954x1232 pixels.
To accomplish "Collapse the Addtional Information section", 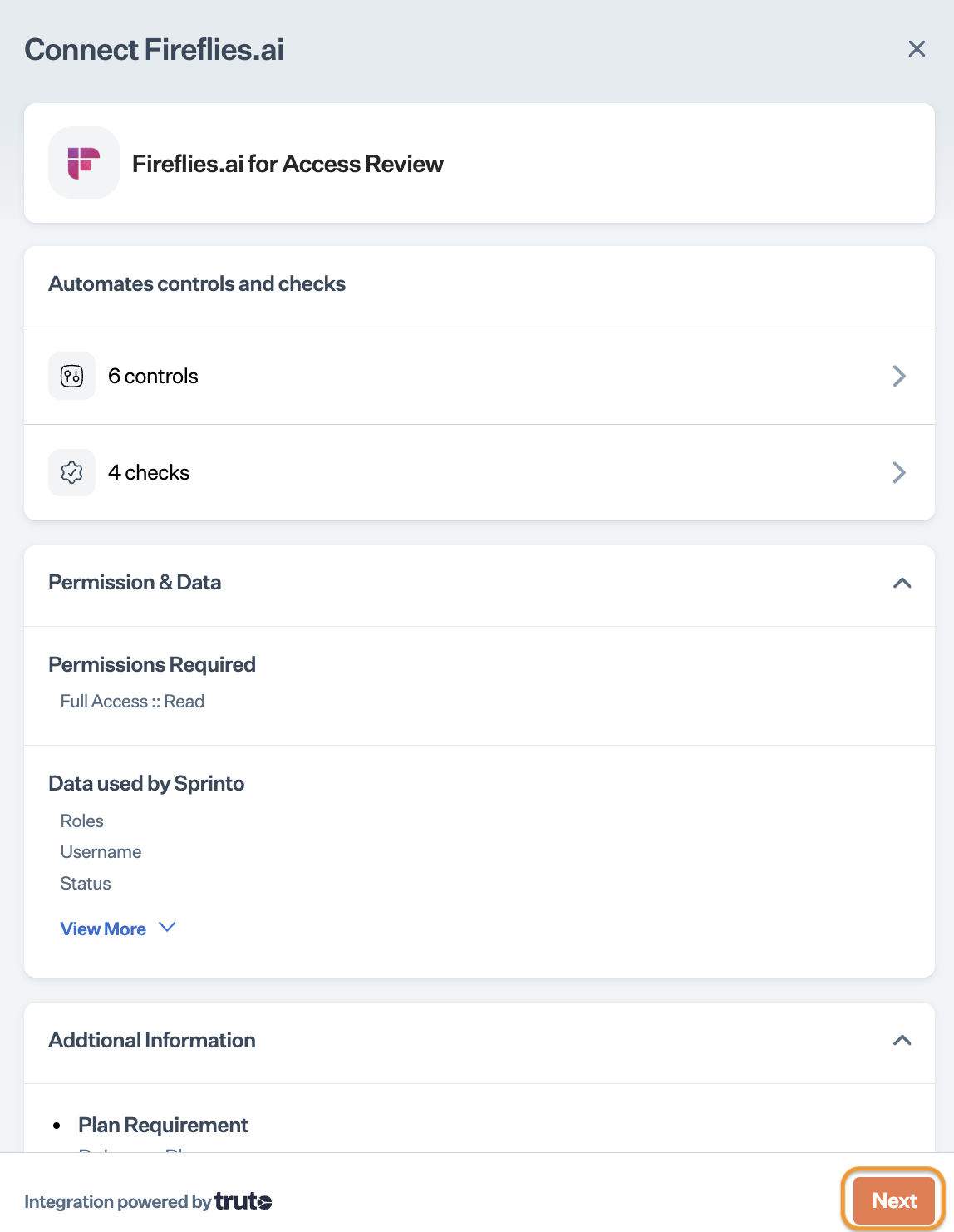I will 902,1041.
